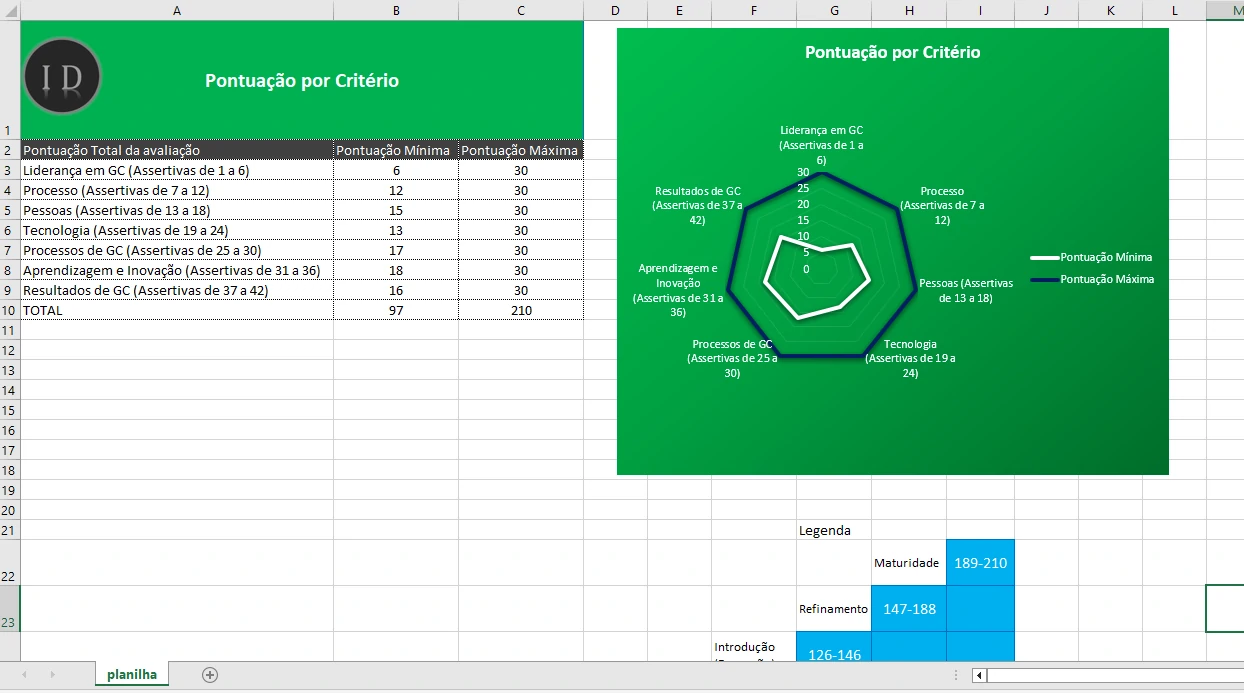The image size is (1244, 693).
Task: Click the New sheet plus icon
Action: pyautogui.click(x=210, y=675)
